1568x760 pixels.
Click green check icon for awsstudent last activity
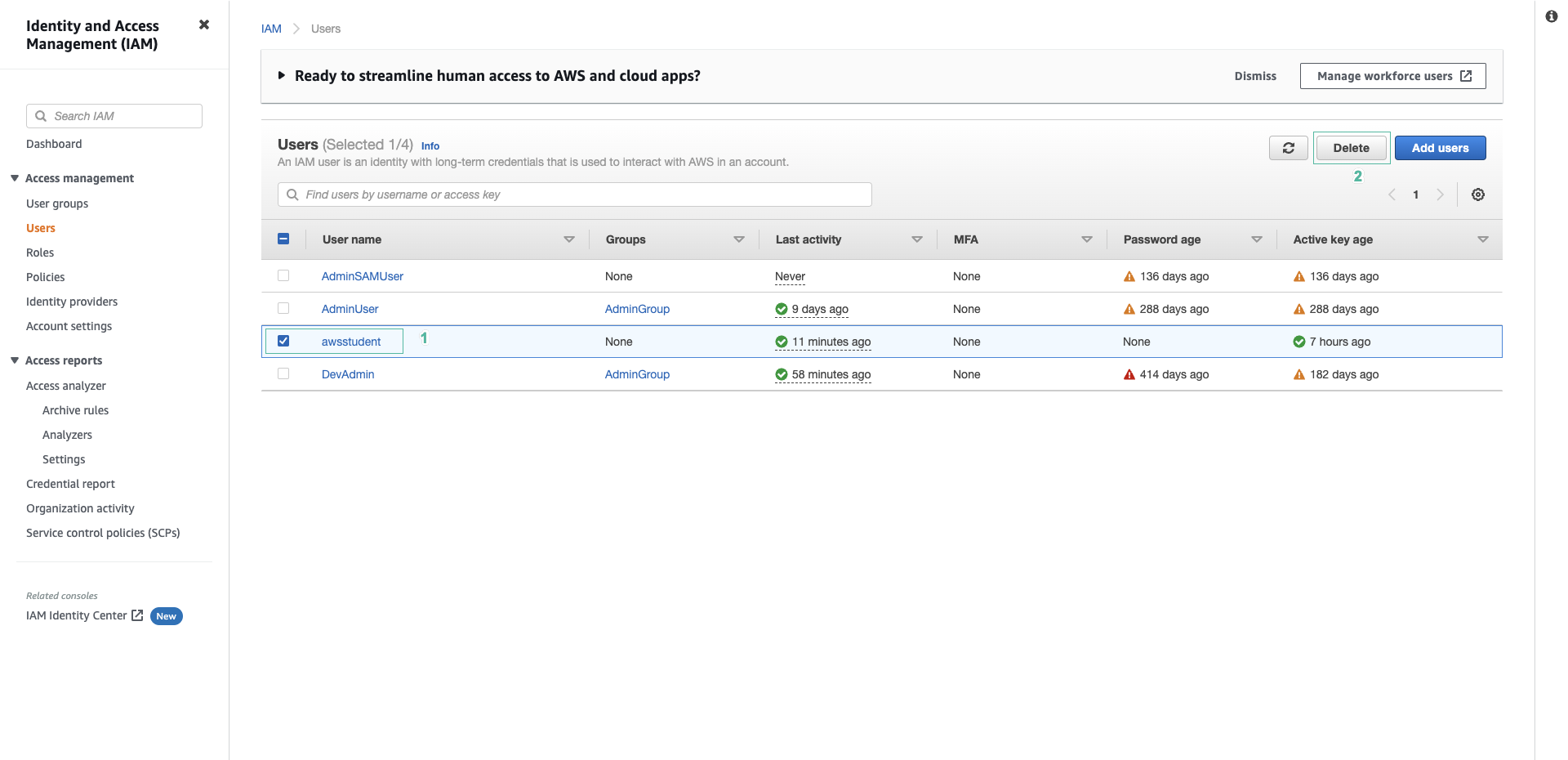pos(782,342)
